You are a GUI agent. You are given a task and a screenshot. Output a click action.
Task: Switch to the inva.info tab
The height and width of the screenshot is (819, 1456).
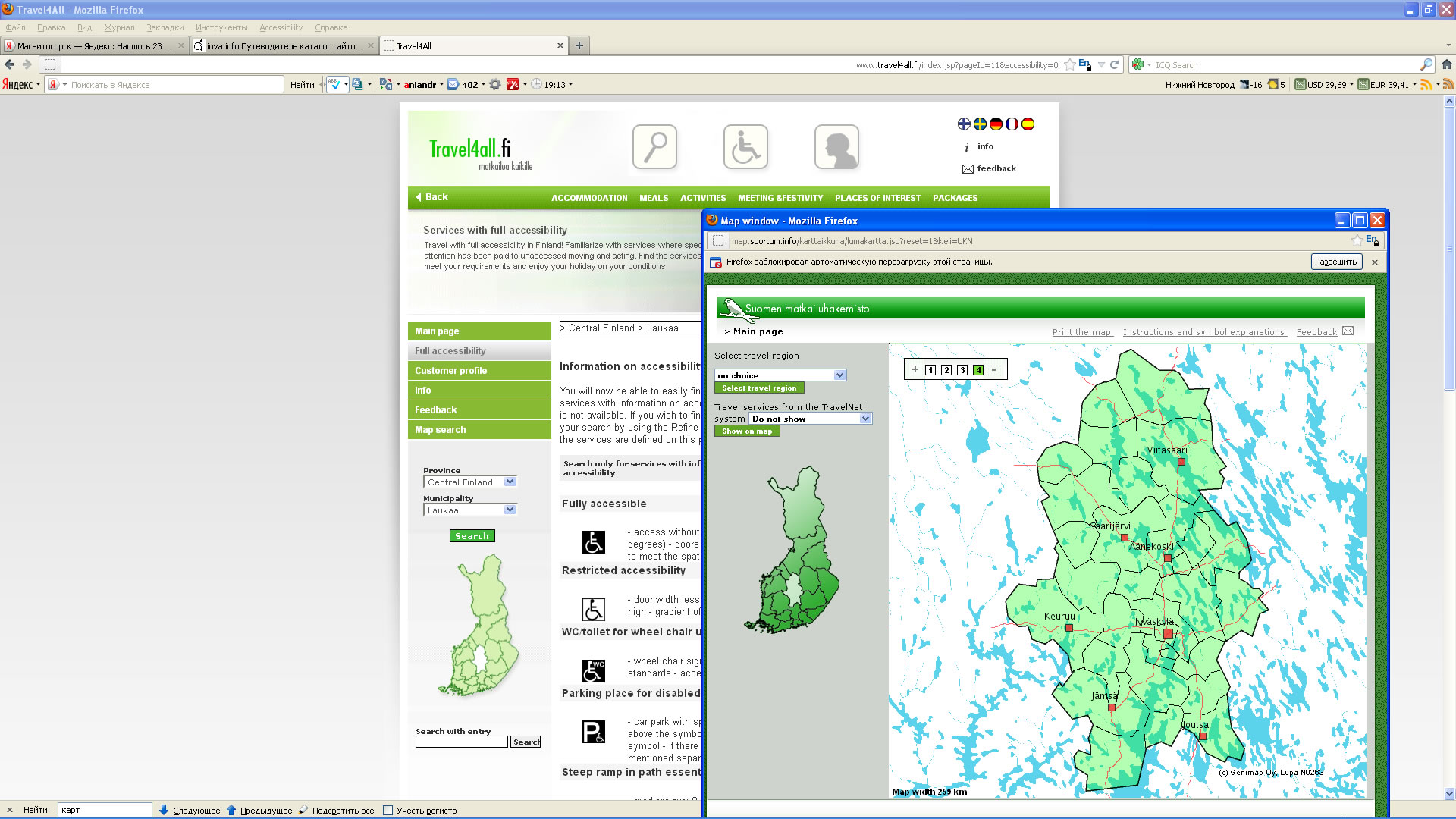click(x=284, y=45)
